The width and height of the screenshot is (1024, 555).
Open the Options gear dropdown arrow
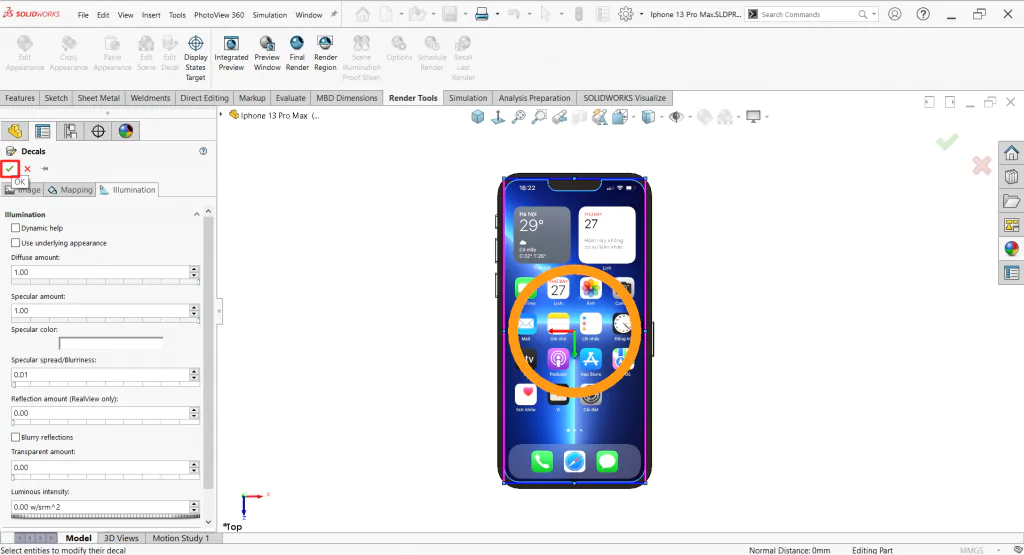641,14
